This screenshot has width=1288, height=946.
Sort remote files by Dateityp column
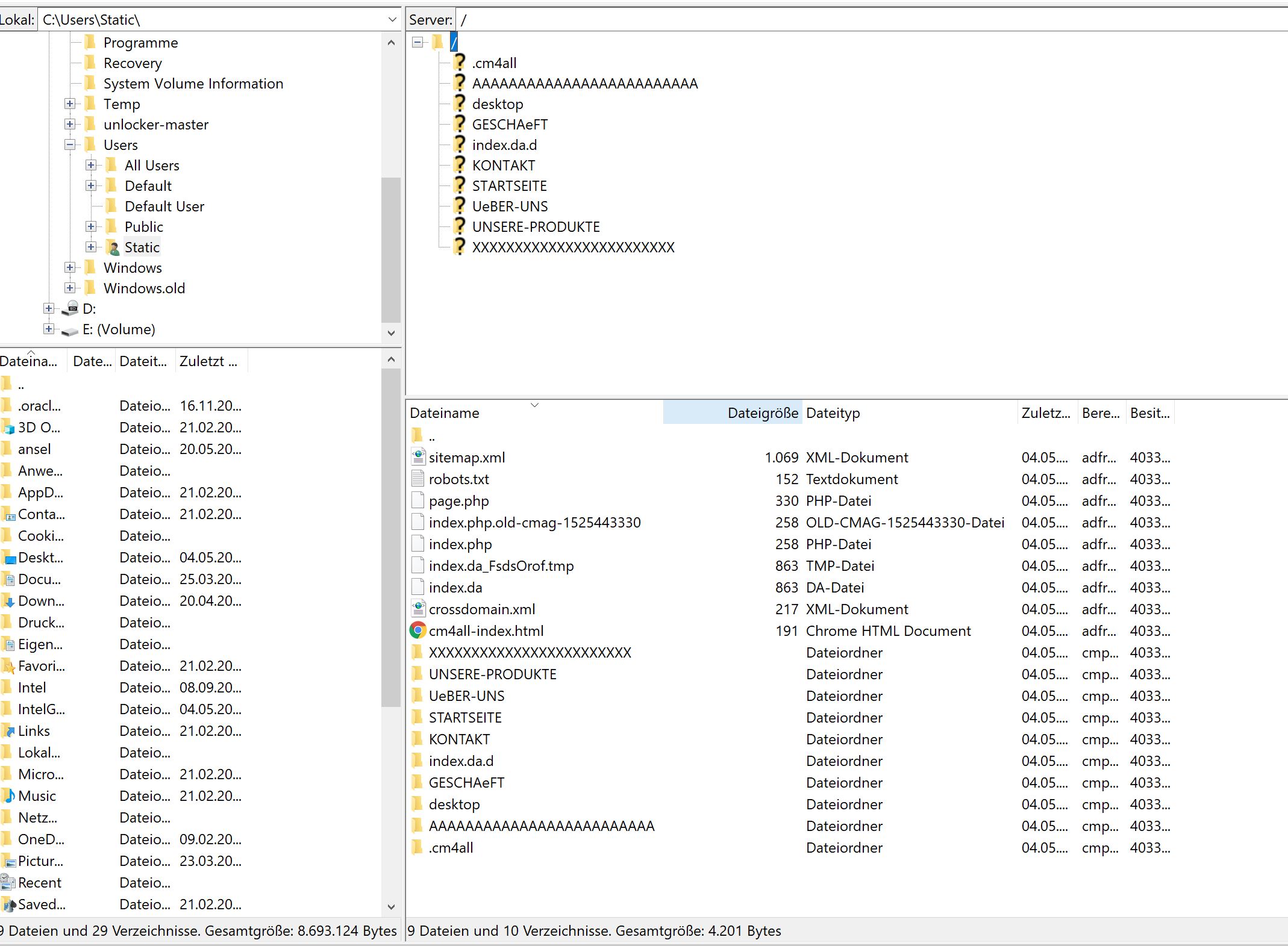(833, 413)
